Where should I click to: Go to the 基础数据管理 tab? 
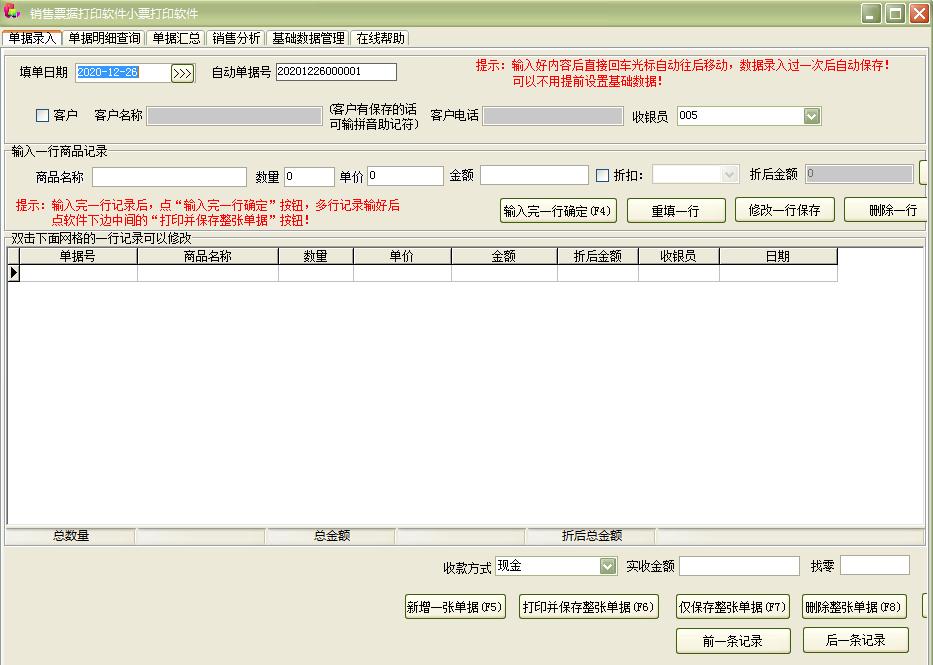coord(308,38)
